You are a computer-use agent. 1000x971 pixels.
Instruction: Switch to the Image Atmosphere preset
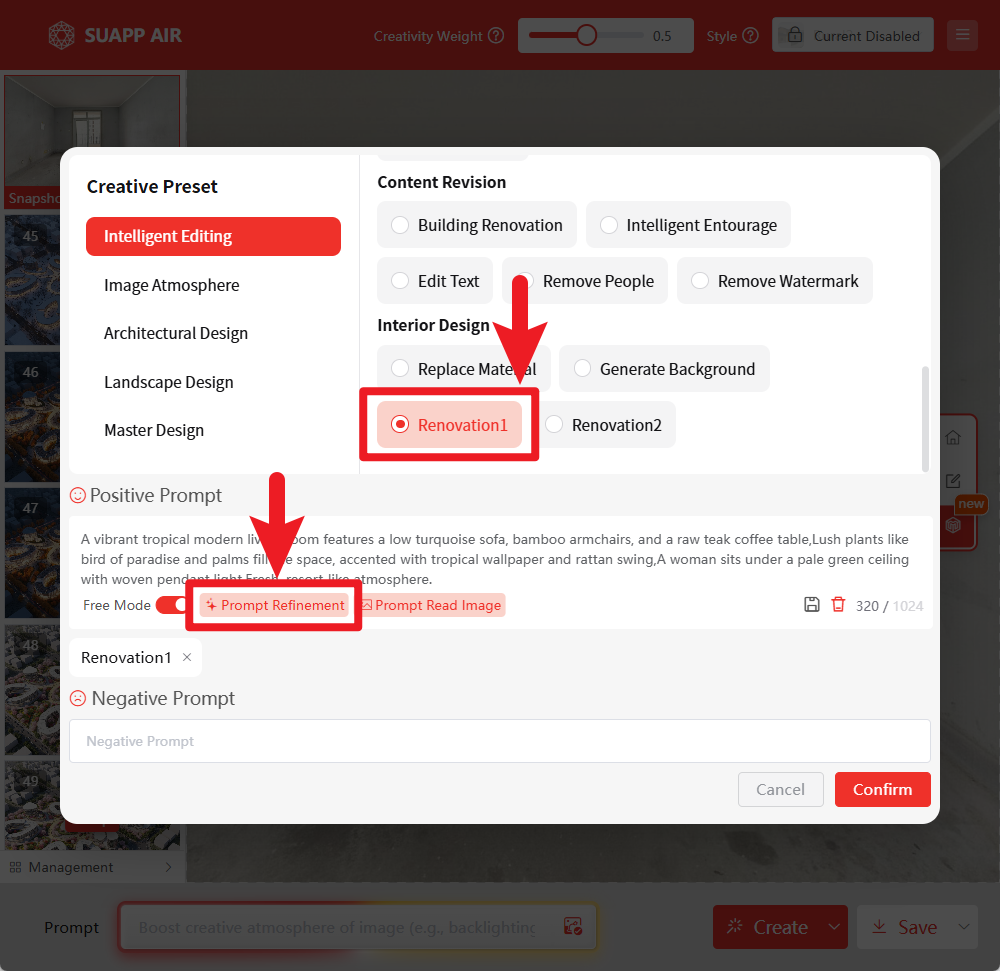(x=172, y=285)
